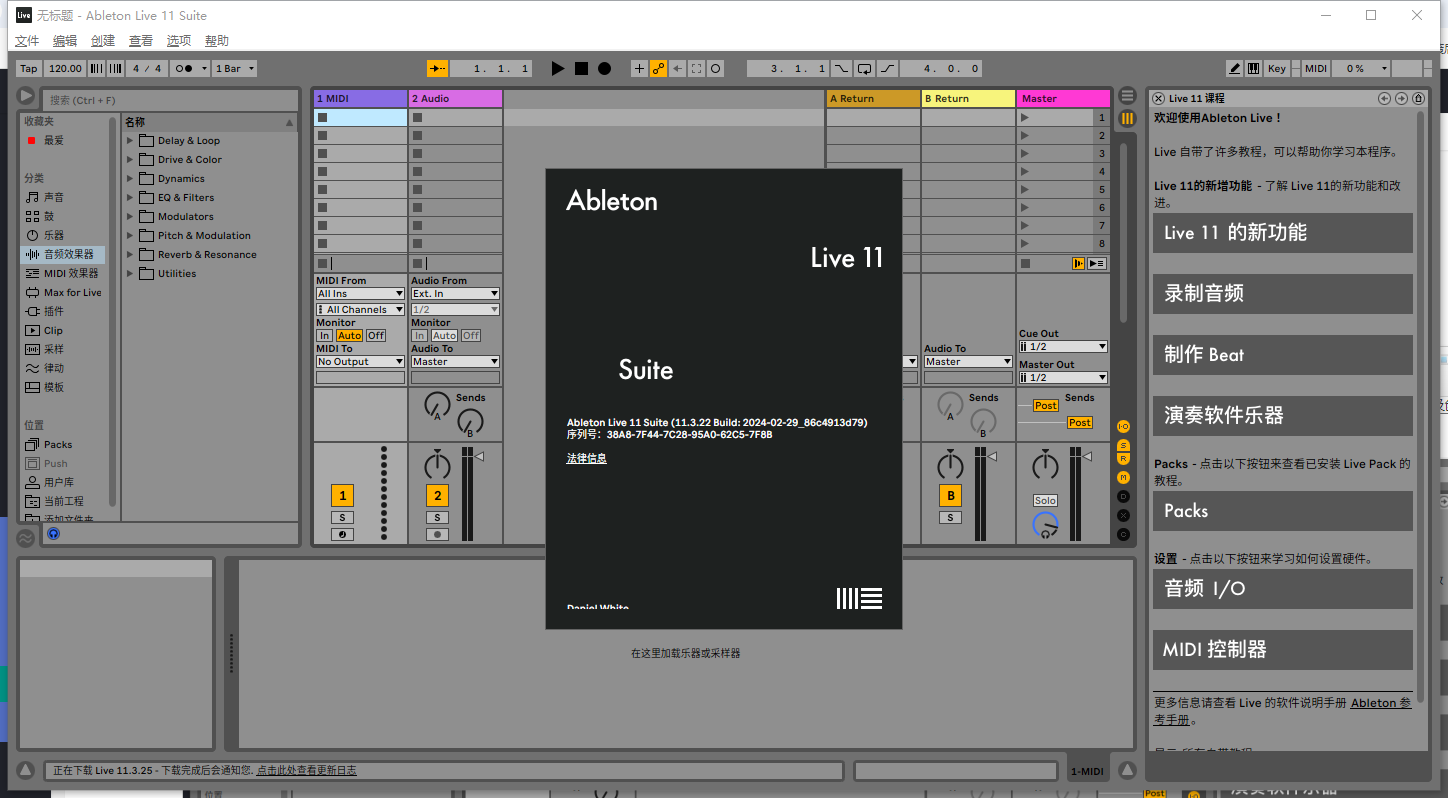Screen dimensions: 1448x798
Task: Click Re-Enable Automation arrow icon
Action: click(678, 69)
